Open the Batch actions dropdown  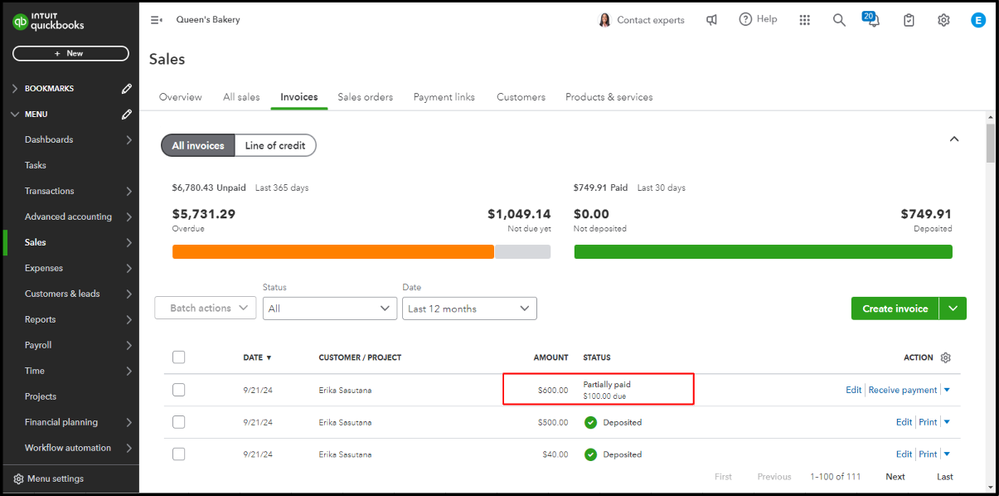205,308
